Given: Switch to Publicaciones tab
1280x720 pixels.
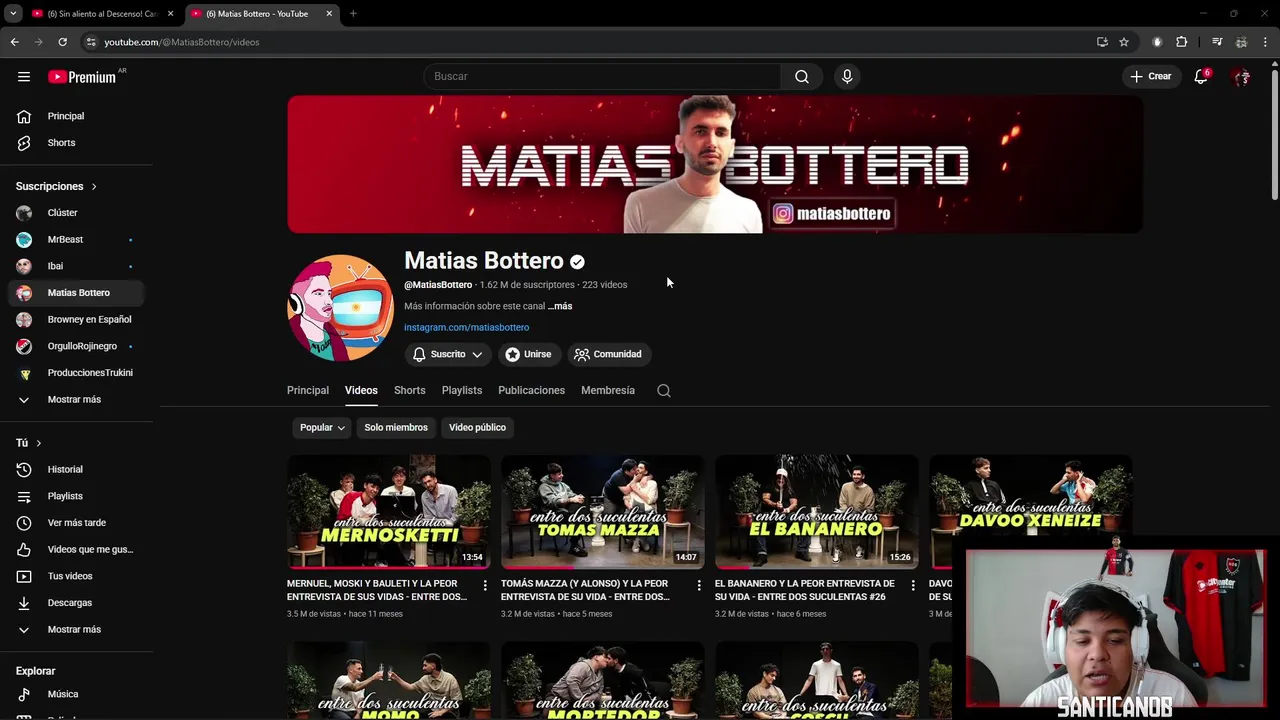Looking at the screenshot, I should [x=531, y=390].
